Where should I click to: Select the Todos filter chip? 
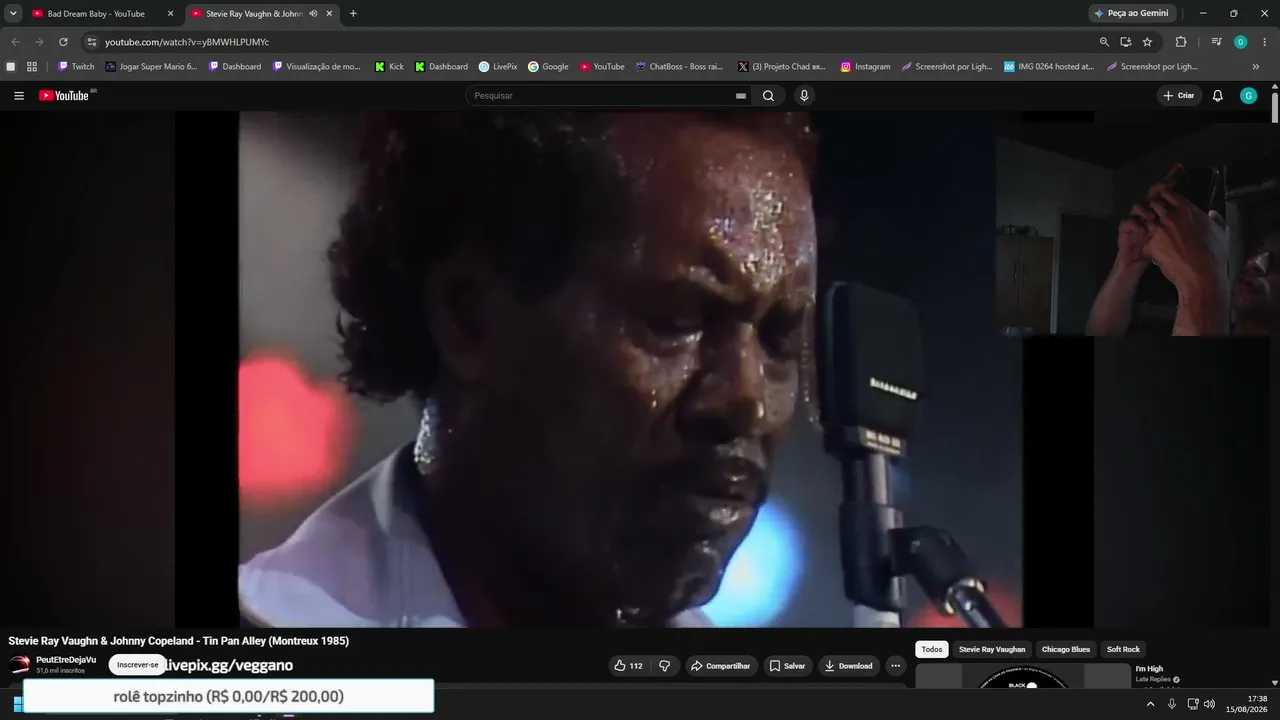(x=932, y=650)
